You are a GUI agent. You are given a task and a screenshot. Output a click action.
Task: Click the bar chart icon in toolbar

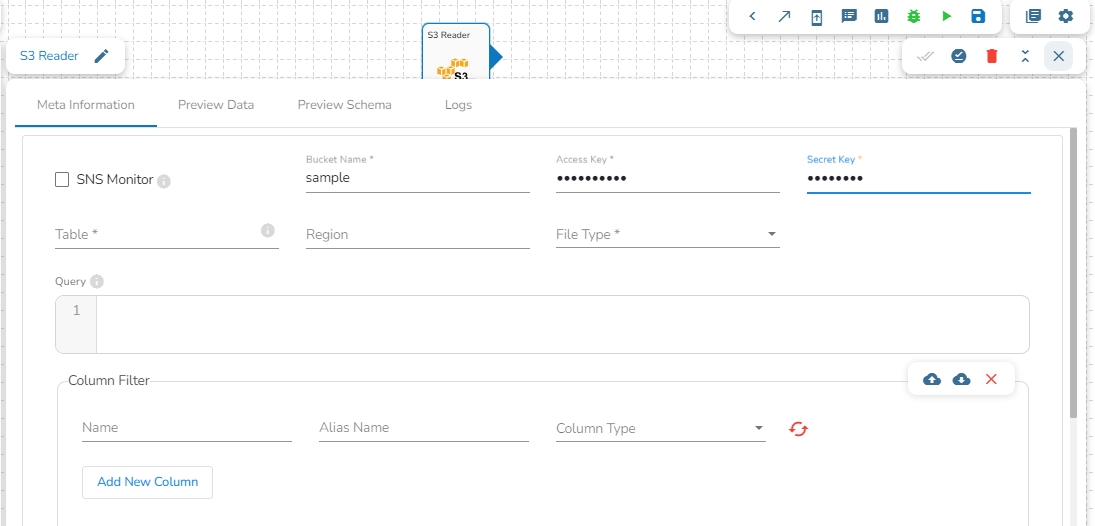click(x=881, y=16)
